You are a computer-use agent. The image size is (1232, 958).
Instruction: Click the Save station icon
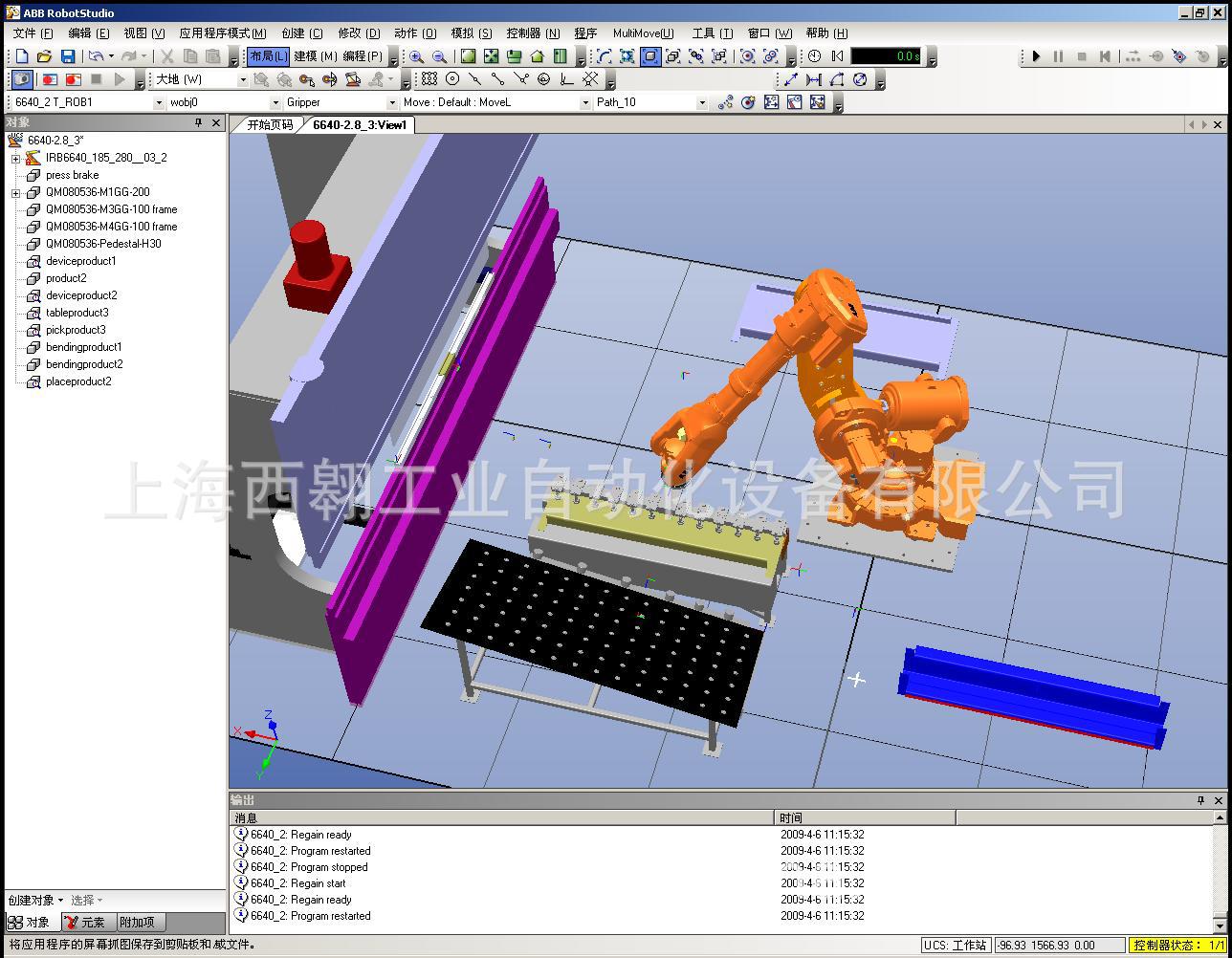click(68, 57)
